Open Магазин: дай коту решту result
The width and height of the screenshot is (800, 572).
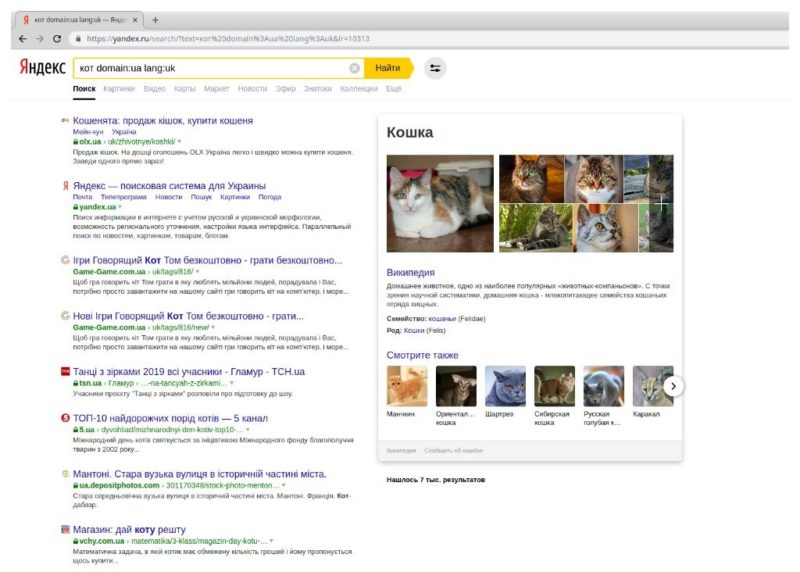click(x=130, y=529)
